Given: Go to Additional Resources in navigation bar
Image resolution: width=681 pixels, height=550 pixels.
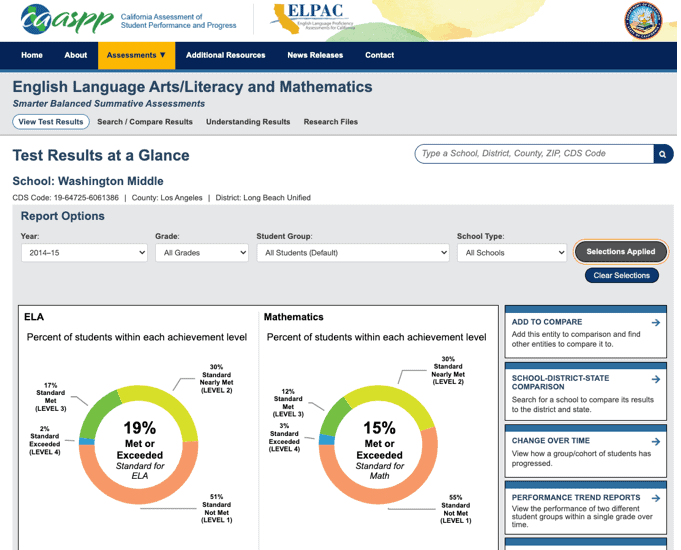Looking at the screenshot, I should click(x=225, y=55).
